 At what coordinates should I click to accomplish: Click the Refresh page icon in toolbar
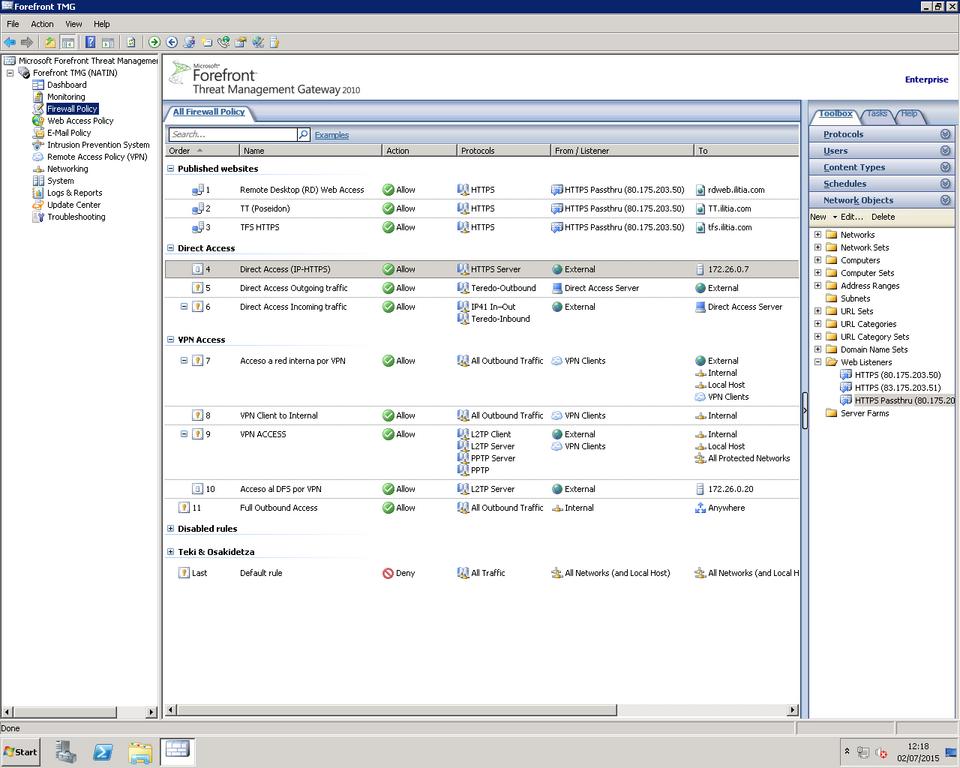pos(131,42)
